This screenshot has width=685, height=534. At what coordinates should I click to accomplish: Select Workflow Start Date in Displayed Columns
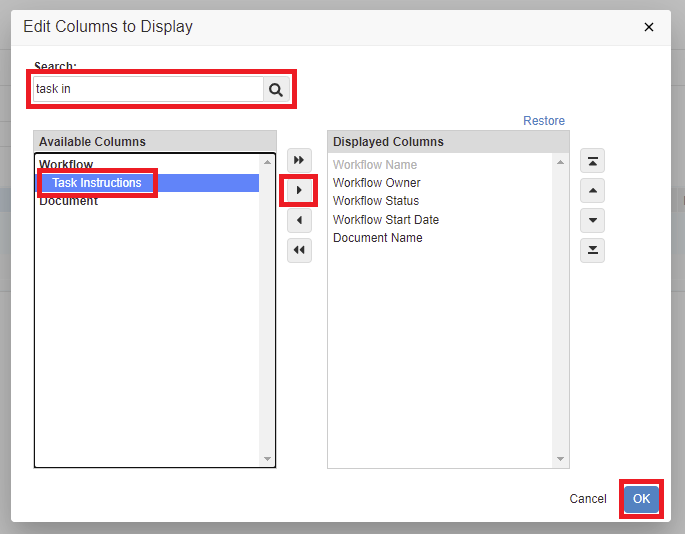385,220
